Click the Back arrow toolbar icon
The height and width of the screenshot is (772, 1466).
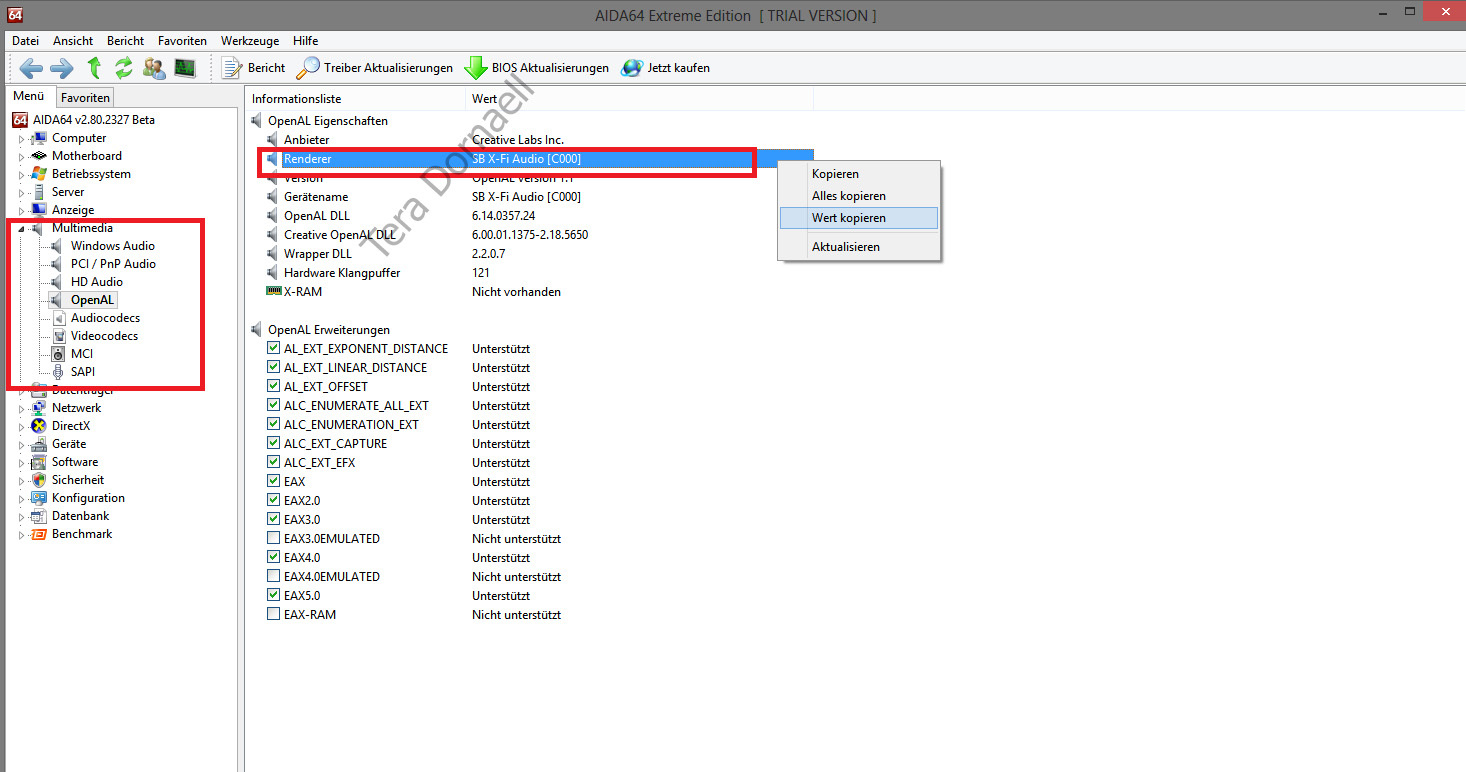32,68
